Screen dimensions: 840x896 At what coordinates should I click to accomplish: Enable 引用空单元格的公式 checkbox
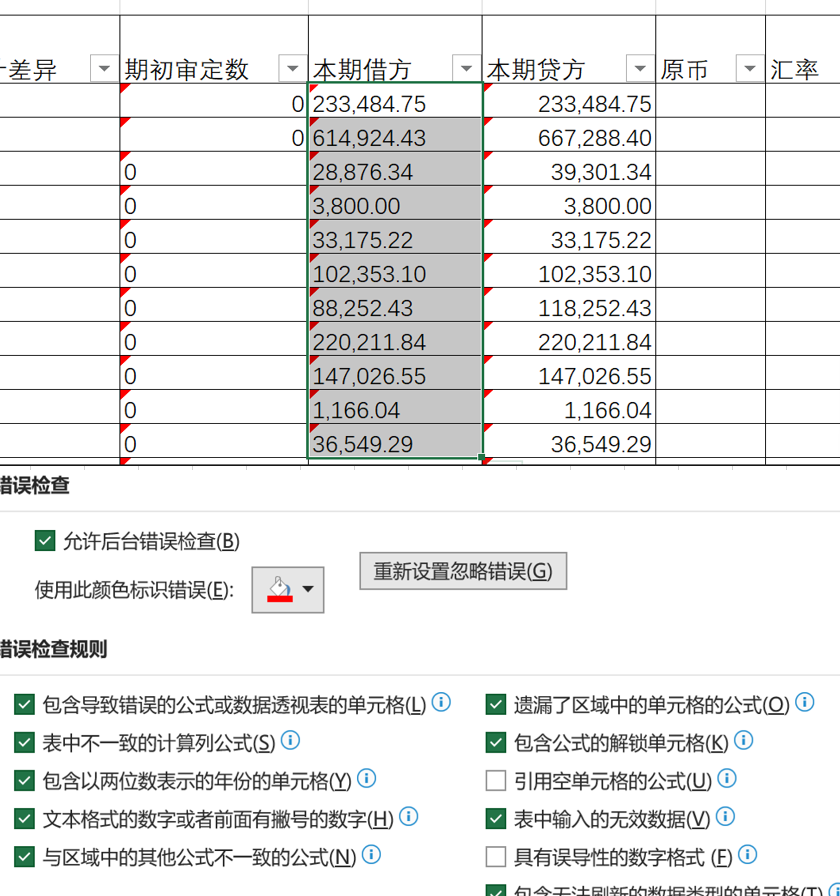click(496, 781)
